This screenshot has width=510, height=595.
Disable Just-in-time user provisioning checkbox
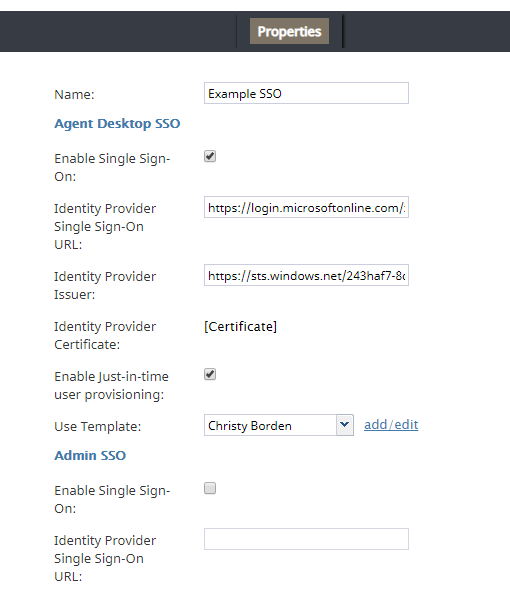[210, 374]
